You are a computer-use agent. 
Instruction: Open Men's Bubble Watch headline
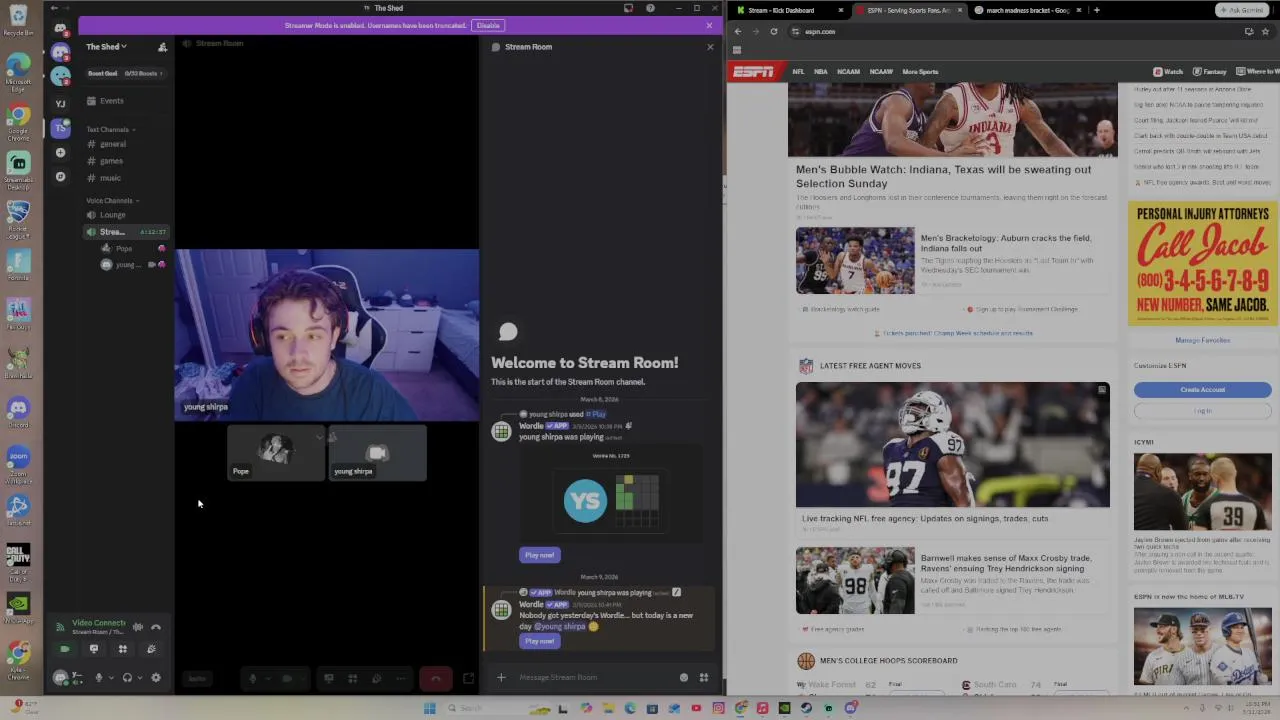click(x=944, y=176)
